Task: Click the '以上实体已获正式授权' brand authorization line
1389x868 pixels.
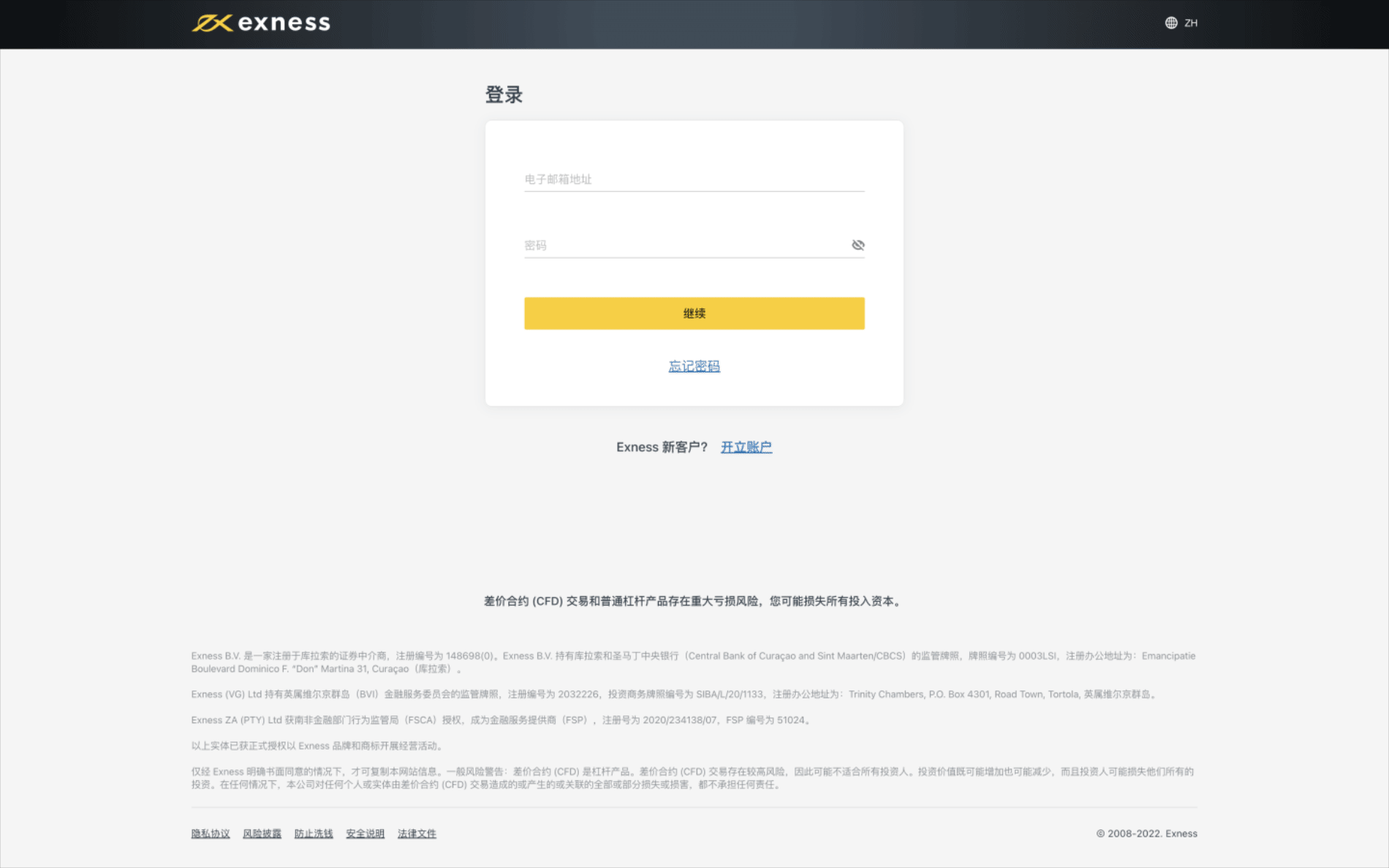Action: pos(318,746)
